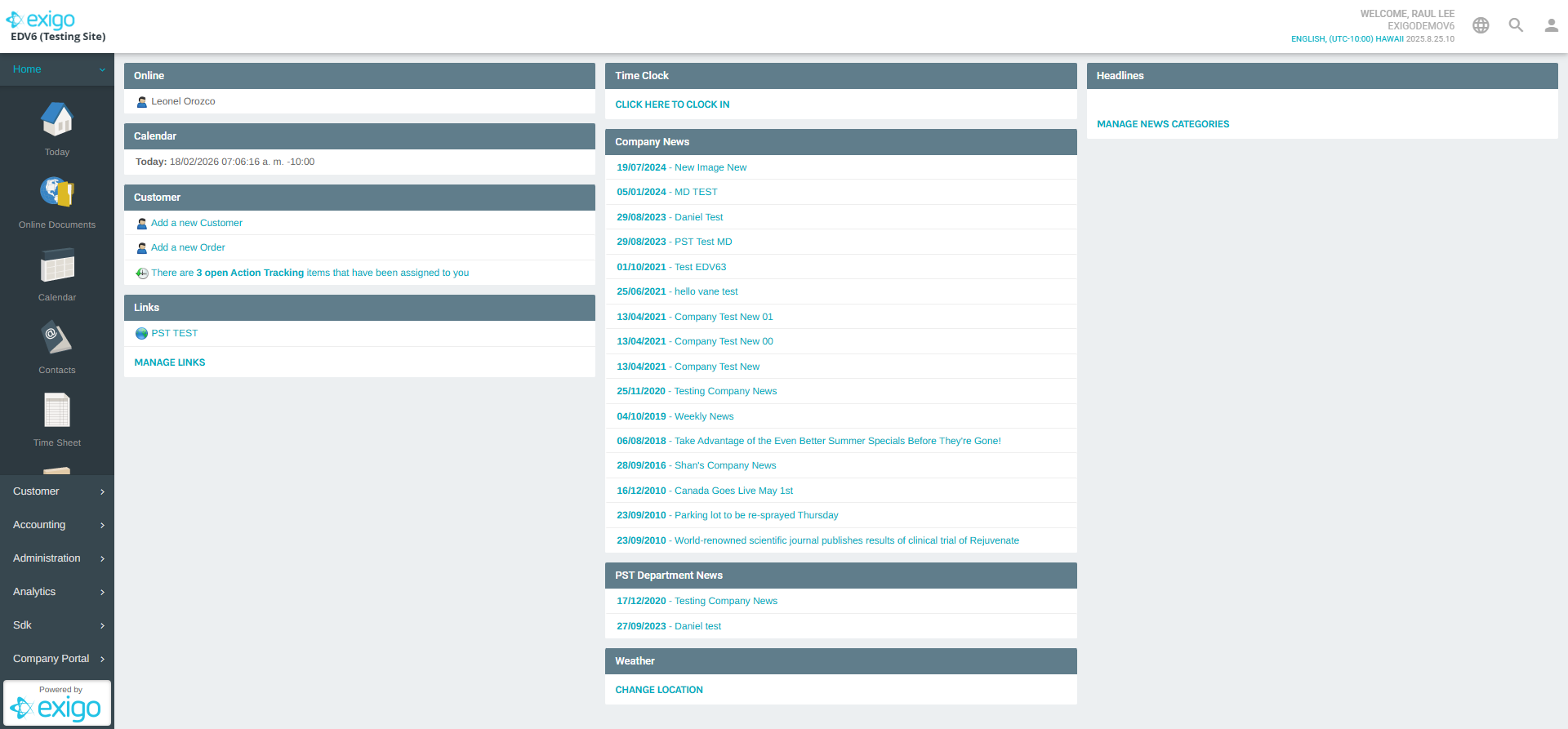This screenshot has width=1568, height=729.
Task: Expand the Administration sidebar menu
Action: pos(57,558)
